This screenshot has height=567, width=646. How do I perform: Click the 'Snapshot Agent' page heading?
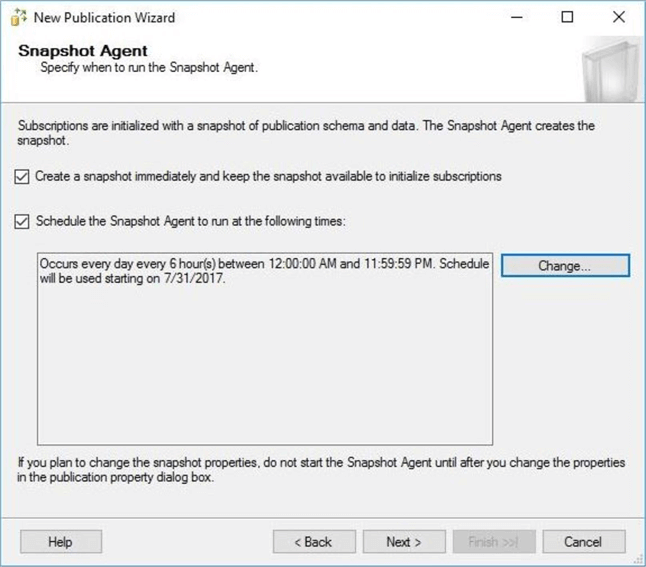click(x=83, y=51)
